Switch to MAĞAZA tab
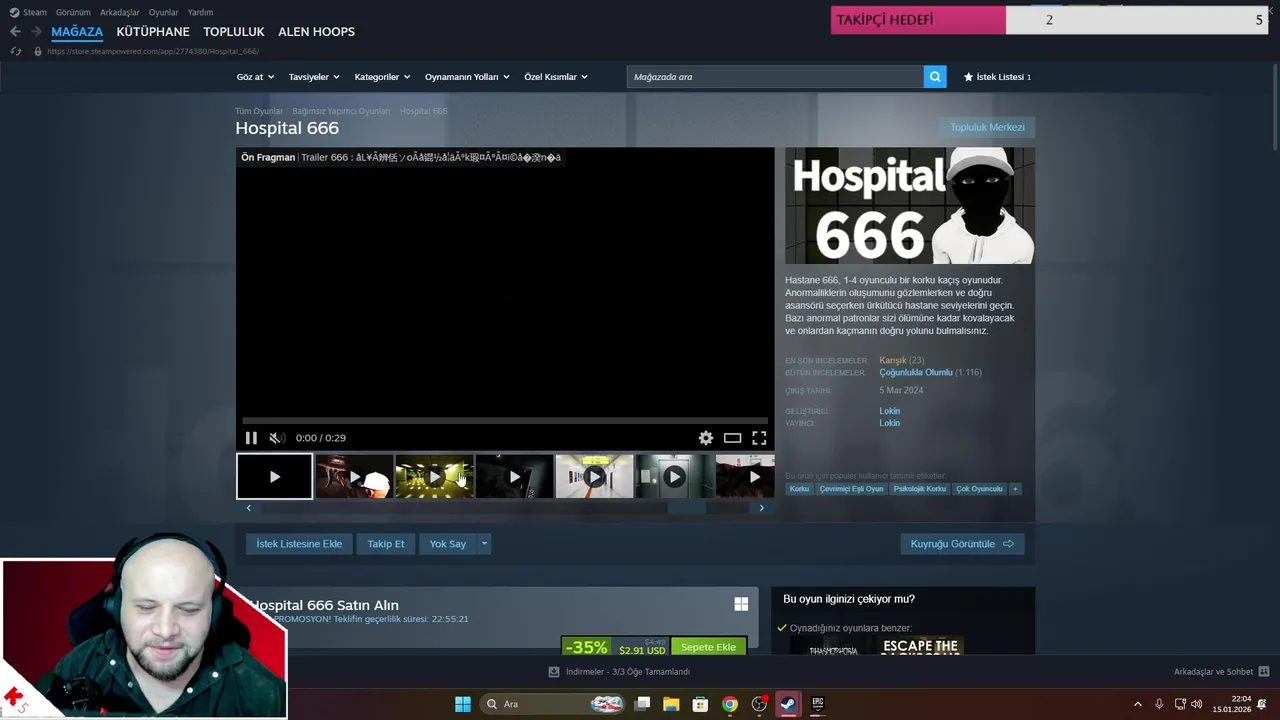 pyautogui.click(x=77, y=32)
